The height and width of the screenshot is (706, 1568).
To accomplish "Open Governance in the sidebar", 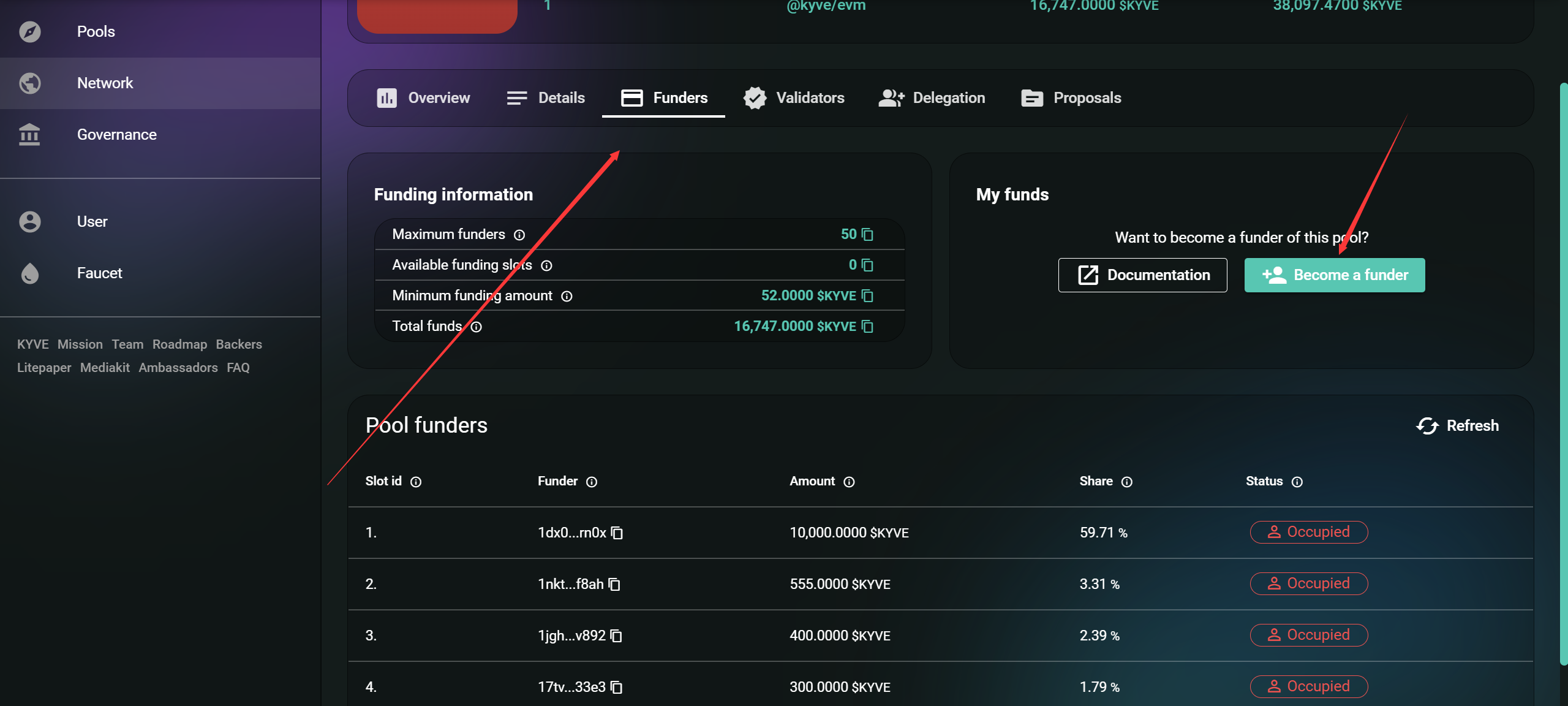I will click(116, 135).
